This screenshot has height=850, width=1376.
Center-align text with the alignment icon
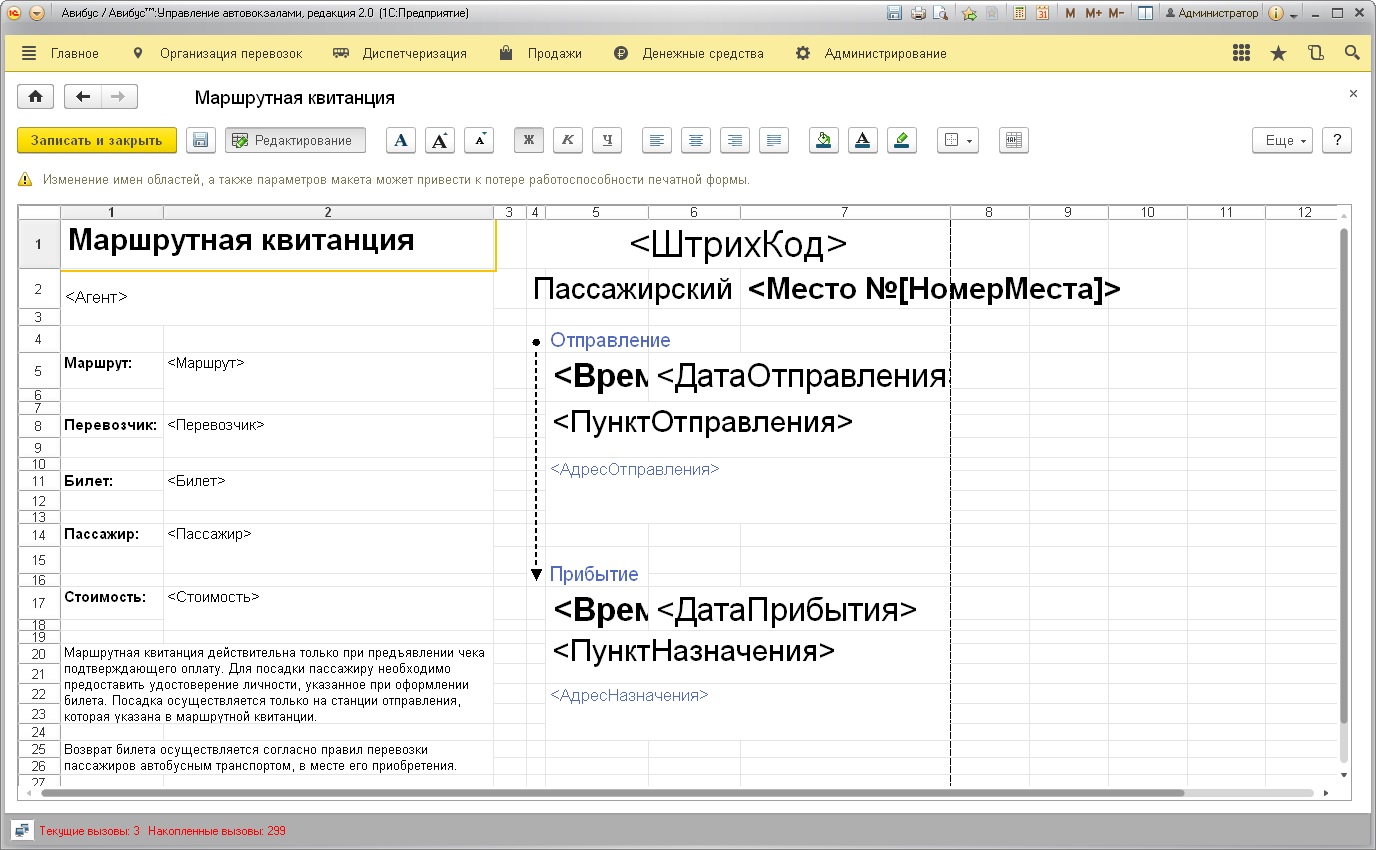696,141
